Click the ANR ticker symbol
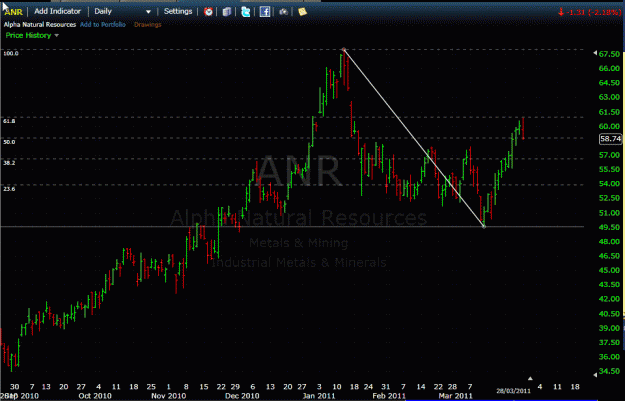 click(13, 12)
